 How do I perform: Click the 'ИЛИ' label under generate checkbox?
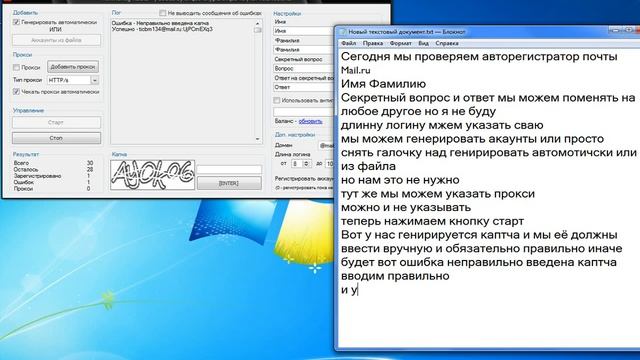pos(55,29)
